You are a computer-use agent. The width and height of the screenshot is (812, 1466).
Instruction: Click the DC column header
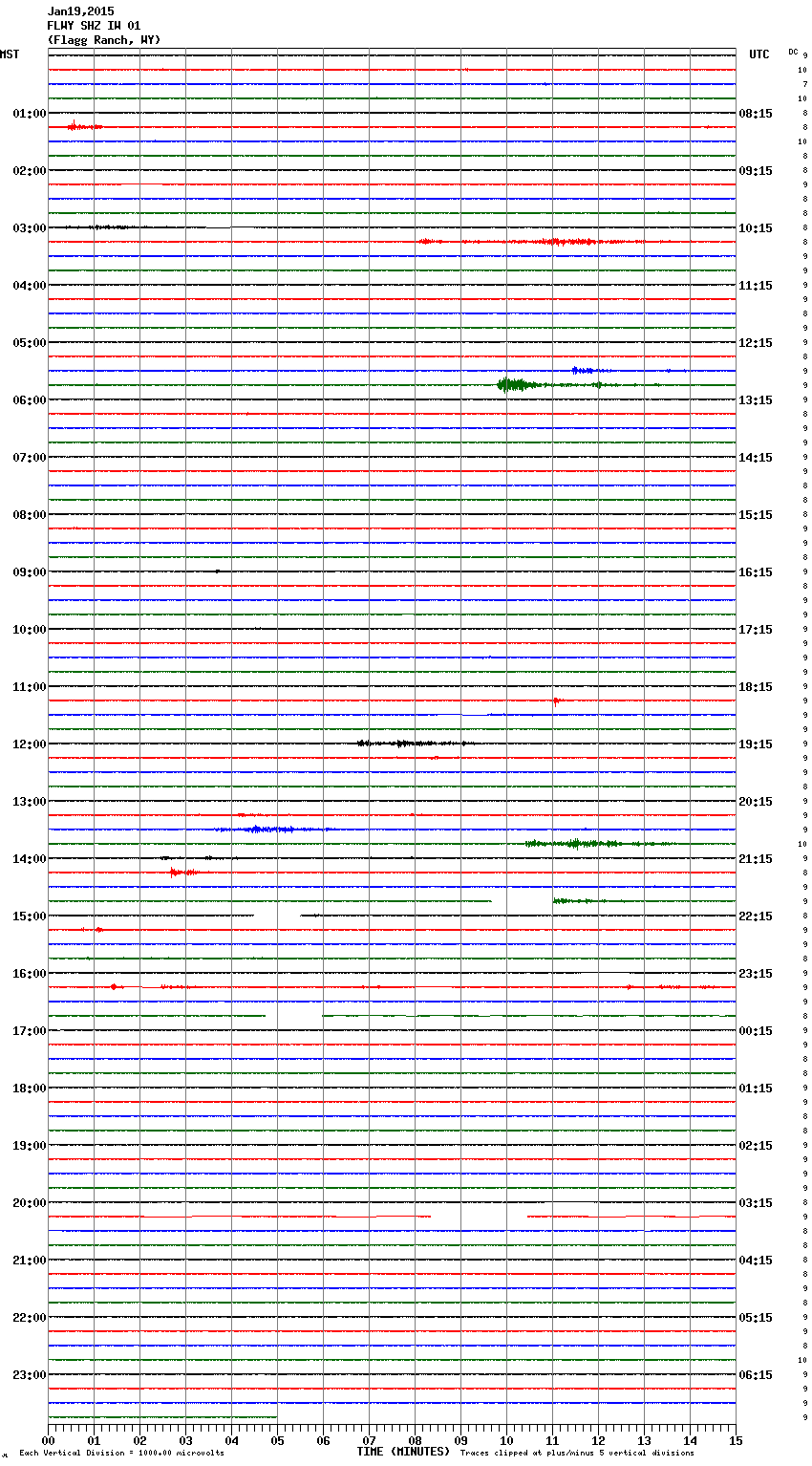tap(793, 51)
